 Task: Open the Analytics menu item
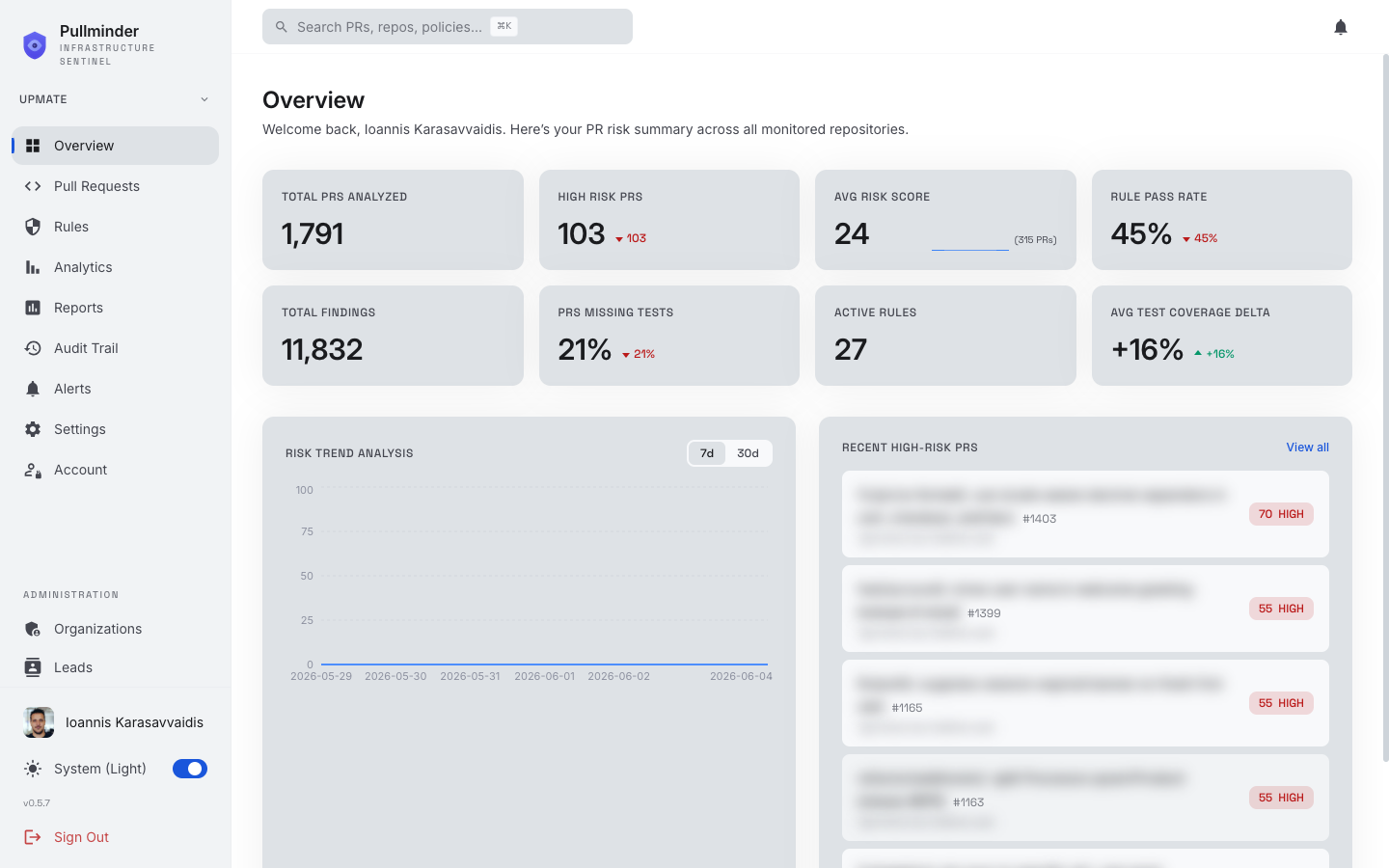coord(116,267)
